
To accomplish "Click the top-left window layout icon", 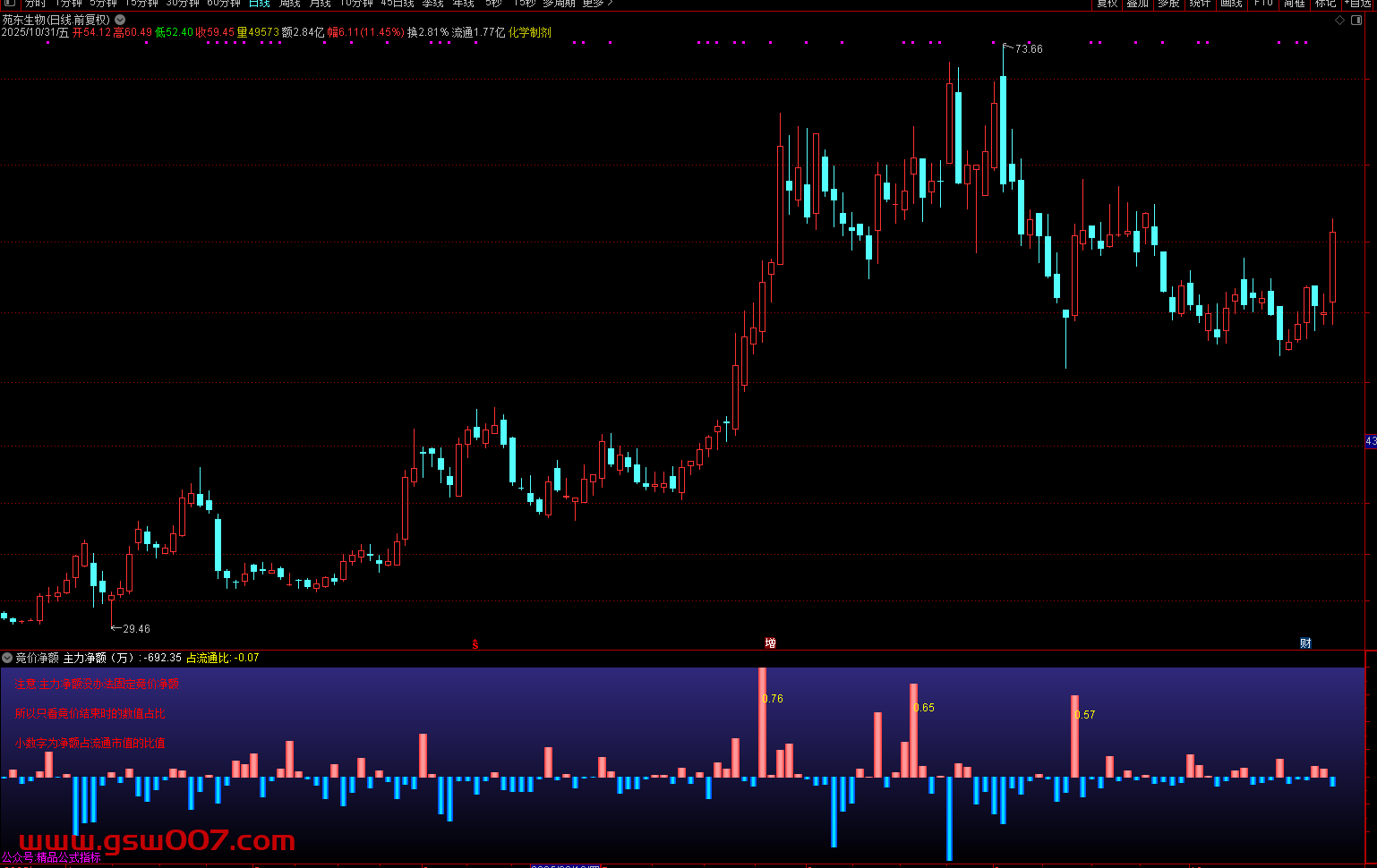I will (x=9, y=4).
